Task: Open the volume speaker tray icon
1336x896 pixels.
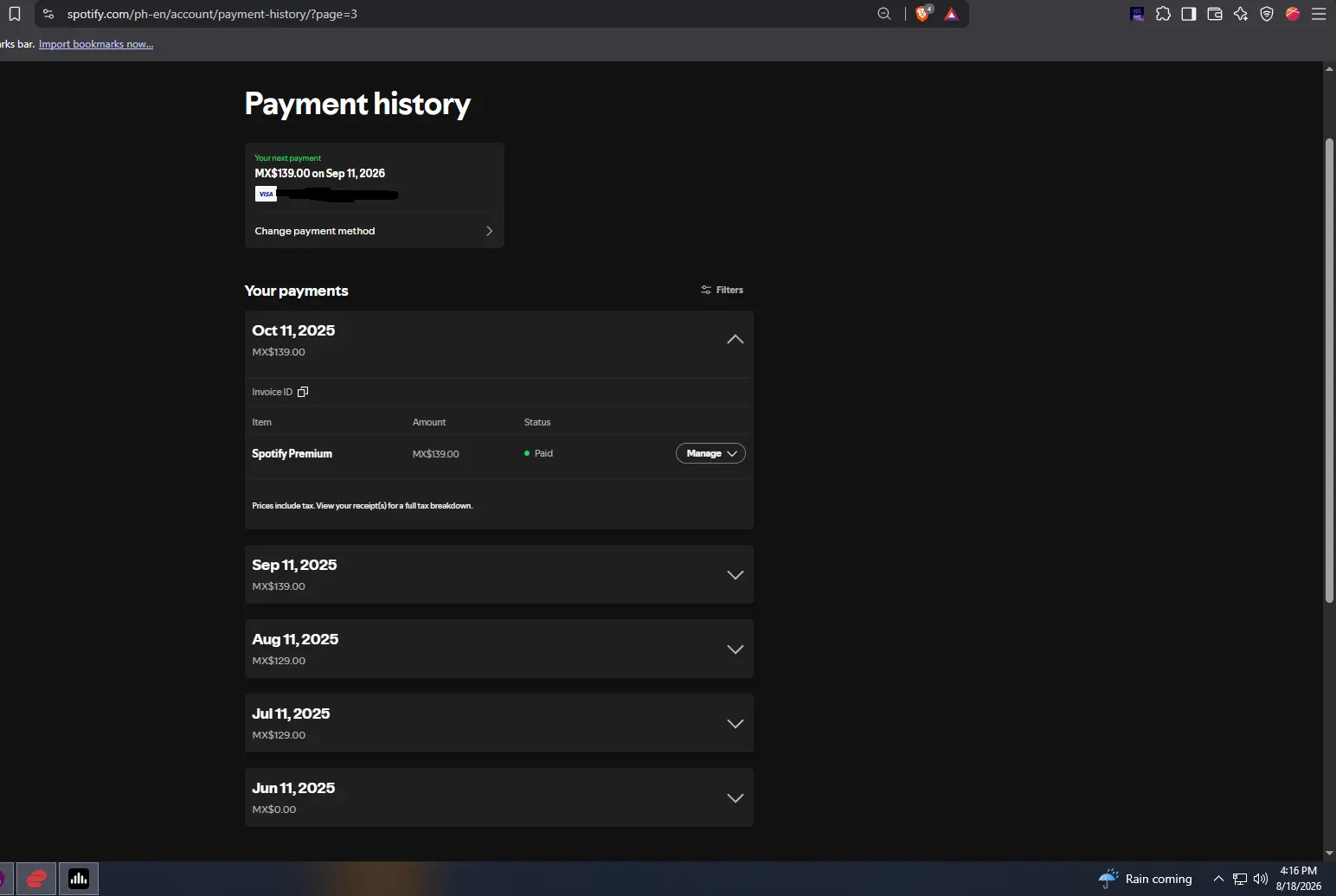Action: [x=1261, y=879]
